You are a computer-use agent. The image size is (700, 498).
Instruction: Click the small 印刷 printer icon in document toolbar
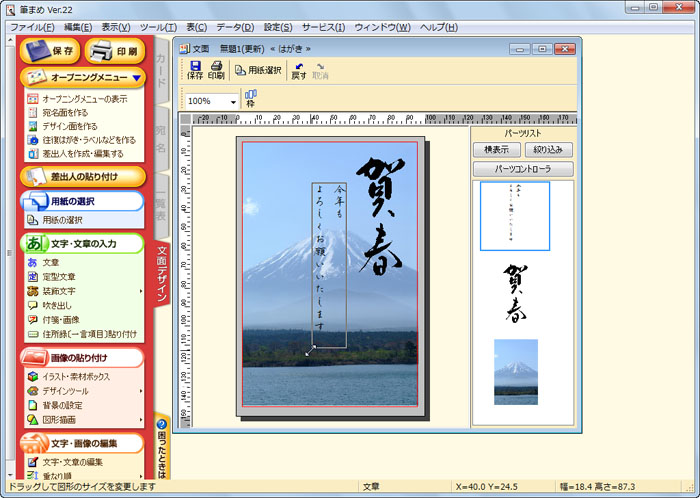[216, 69]
